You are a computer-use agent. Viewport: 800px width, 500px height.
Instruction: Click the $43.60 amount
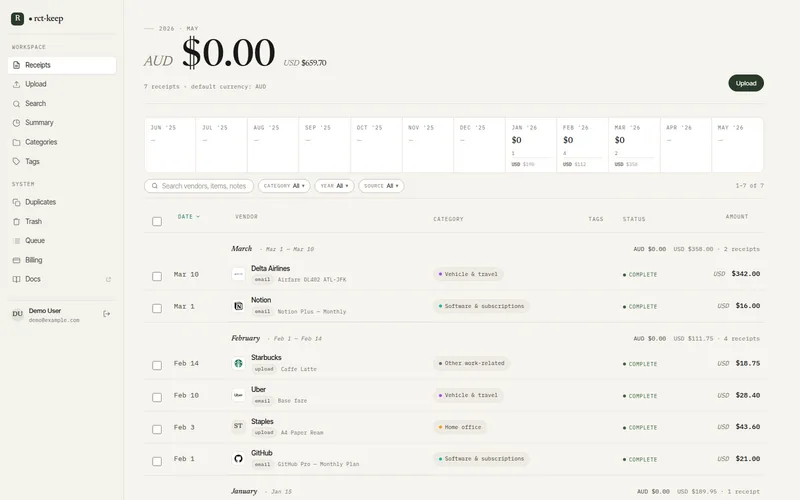tap(747, 427)
